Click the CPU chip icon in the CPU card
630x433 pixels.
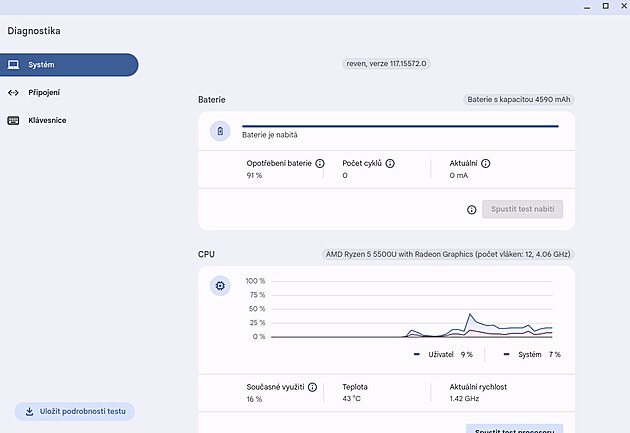(221, 286)
